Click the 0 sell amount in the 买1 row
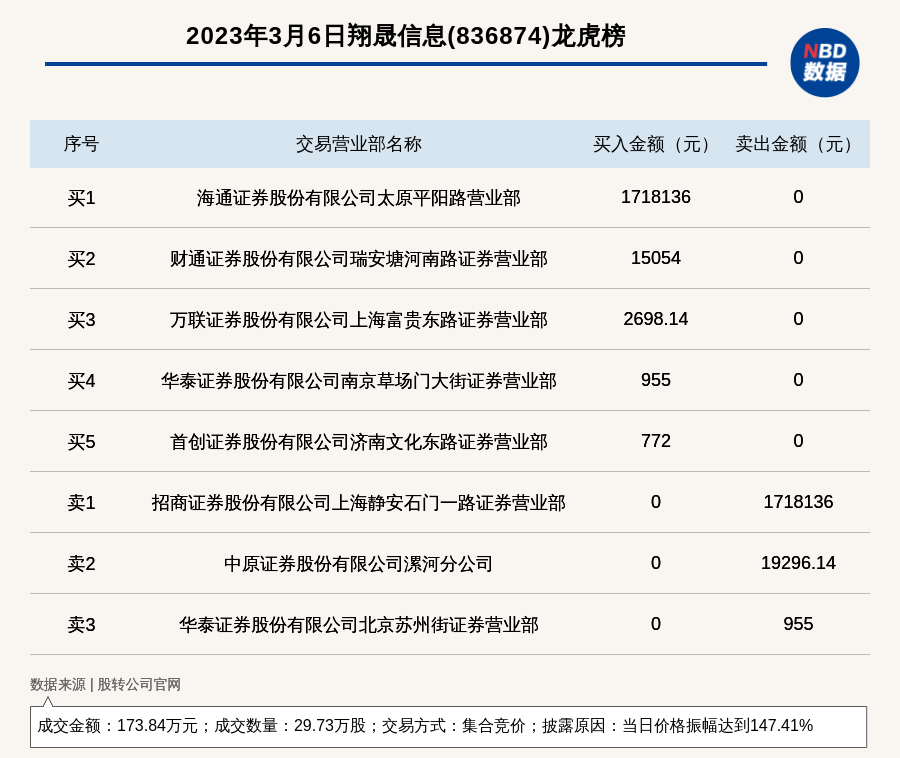900x758 pixels. (798, 197)
